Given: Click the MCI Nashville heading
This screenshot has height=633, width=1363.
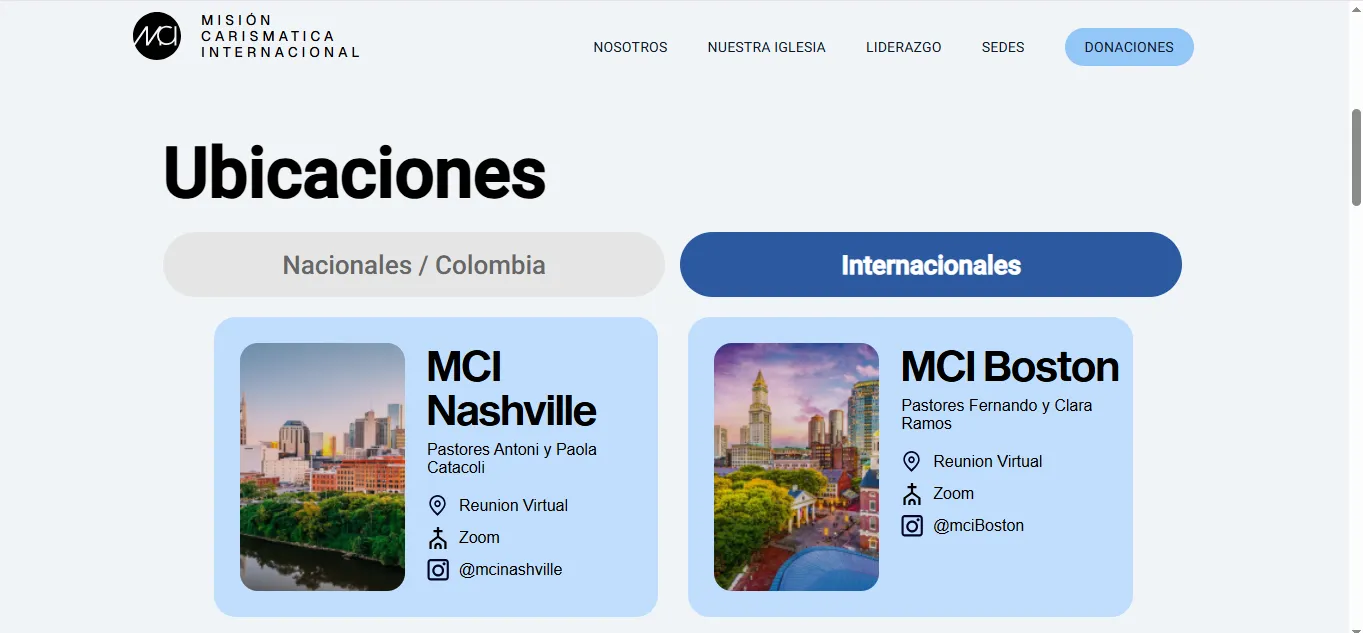Looking at the screenshot, I should (511, 389).
